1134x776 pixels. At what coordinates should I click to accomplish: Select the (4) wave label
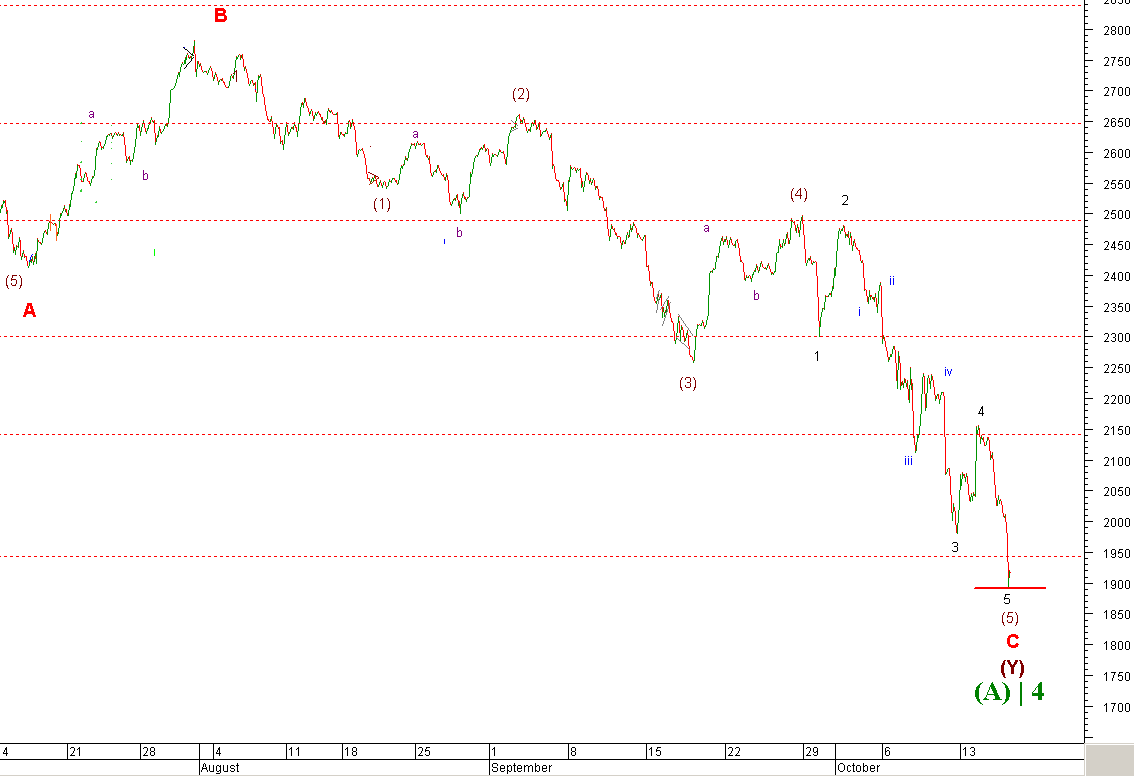[798, 194]
